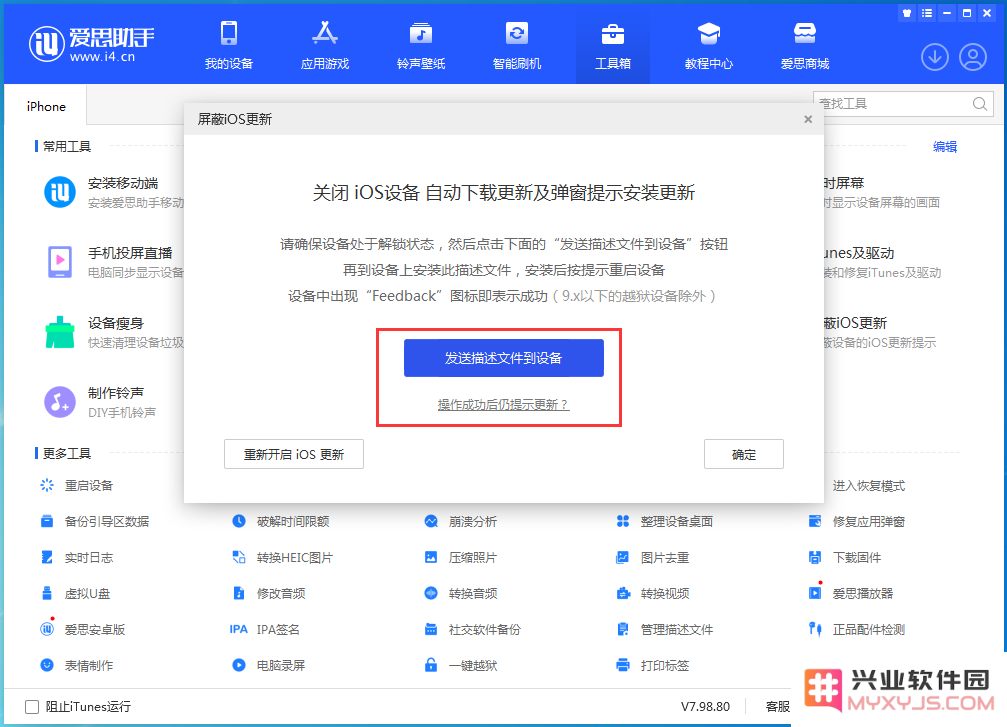
Task: Open the 转换音频 converter
Action: click(x=460, y=593)
